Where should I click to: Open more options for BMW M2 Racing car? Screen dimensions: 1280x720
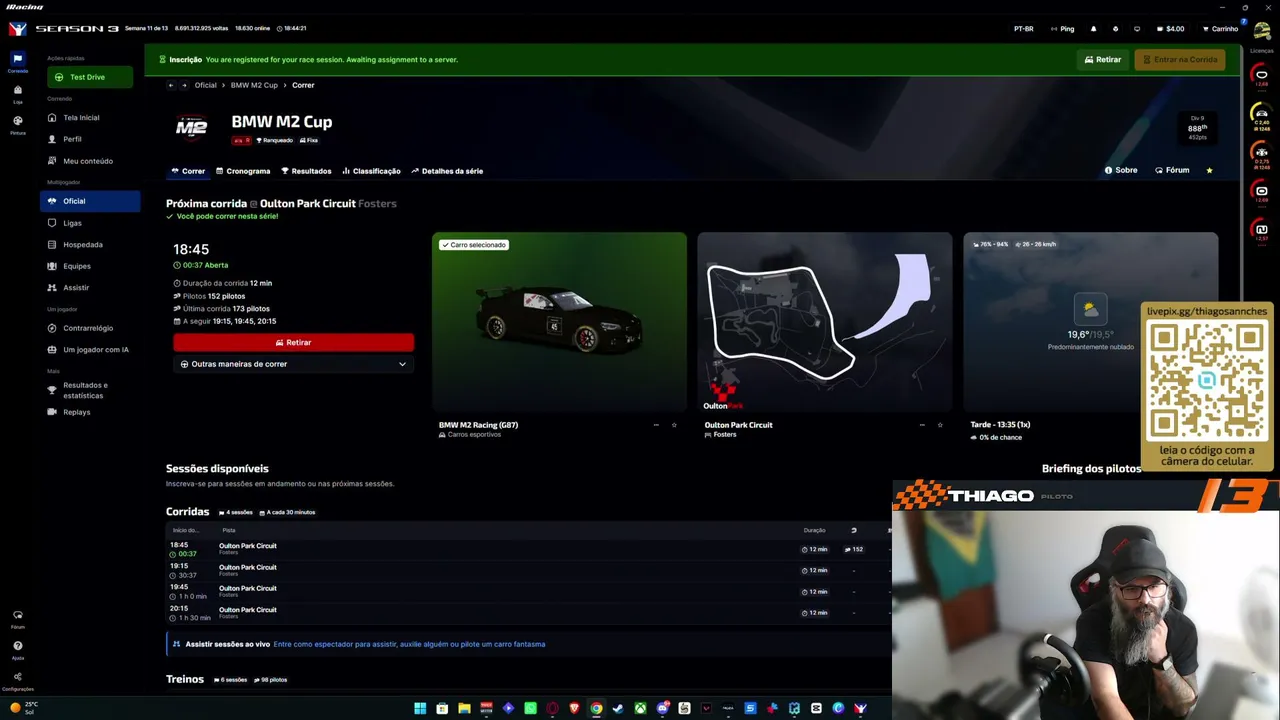coord(656,425)
